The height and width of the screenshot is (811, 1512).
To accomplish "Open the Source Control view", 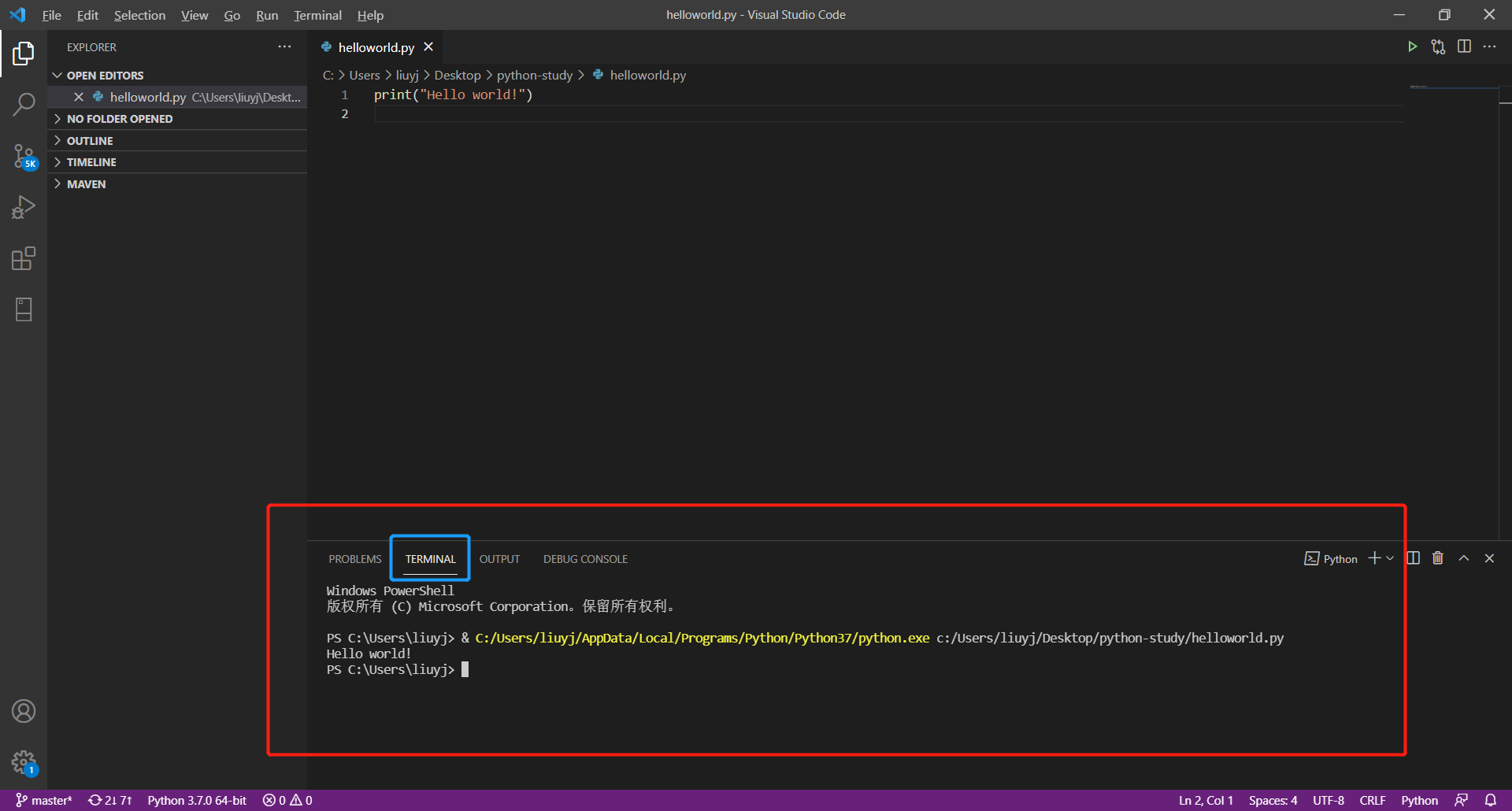I will [24, 156].
